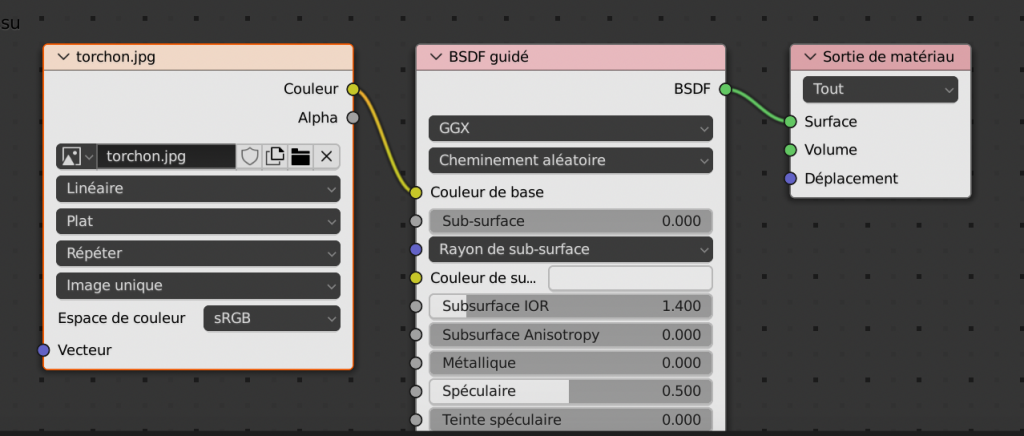Open the GGX distribution dropdown

[570, 128]
